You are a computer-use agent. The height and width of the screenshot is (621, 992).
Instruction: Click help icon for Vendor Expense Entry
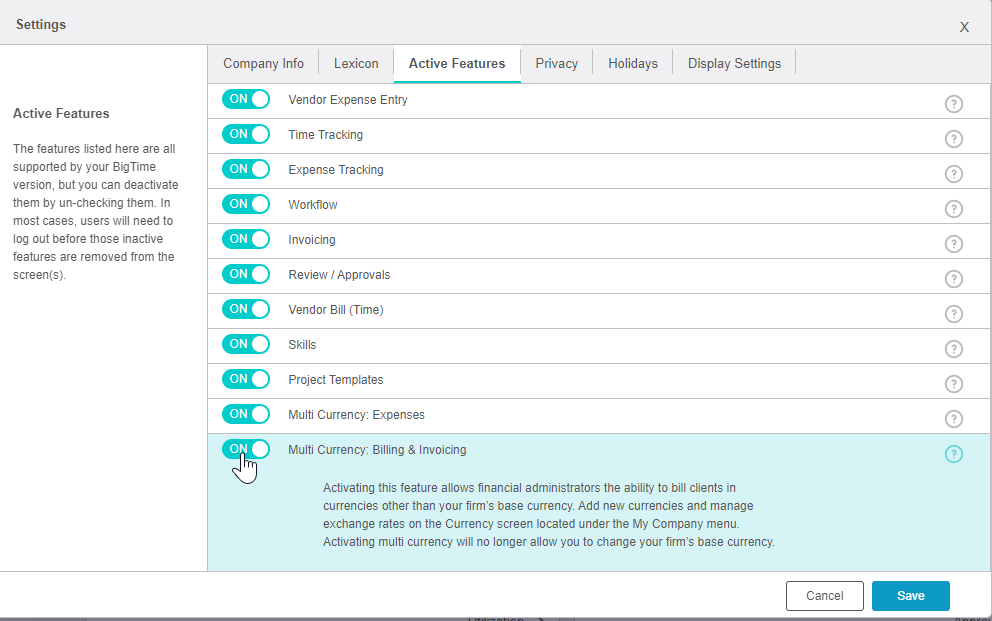tap(953, 104)
